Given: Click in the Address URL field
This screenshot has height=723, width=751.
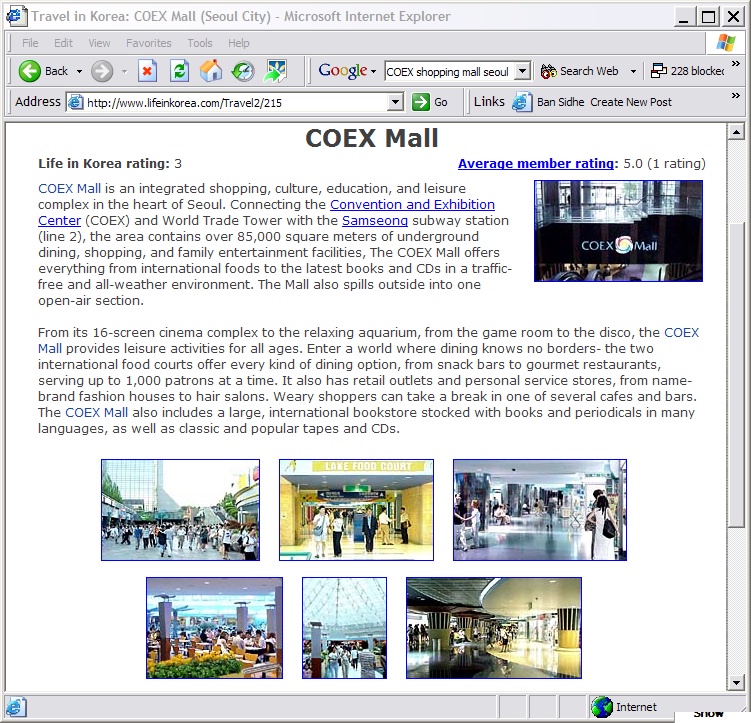Looking at the screenshot, I should coord(237,102).
